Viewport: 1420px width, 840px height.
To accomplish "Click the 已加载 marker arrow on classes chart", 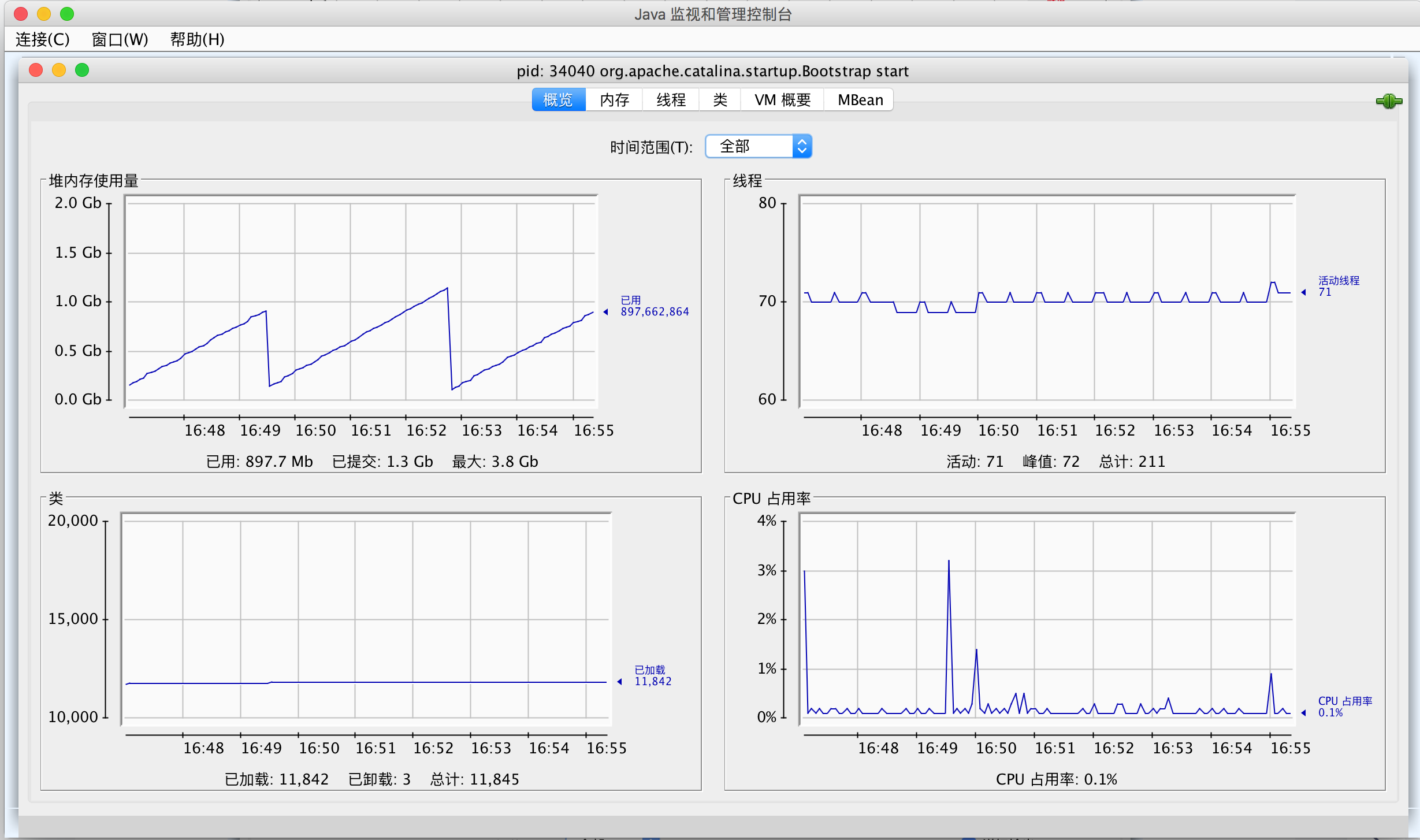I will click(x=619, y=682).
